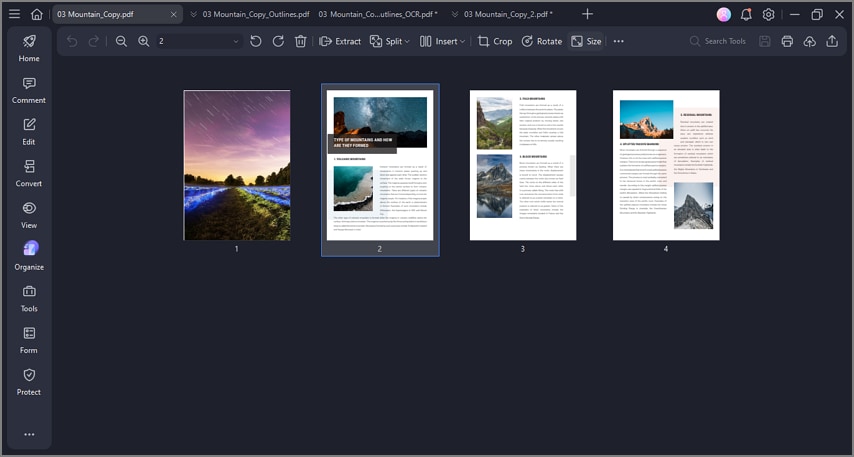Image resolution: width=854 pixels, height=457 pixels.
Task: Close the 03 Mountain_Copy.pdf tab
Action: (x=173, y=15)
